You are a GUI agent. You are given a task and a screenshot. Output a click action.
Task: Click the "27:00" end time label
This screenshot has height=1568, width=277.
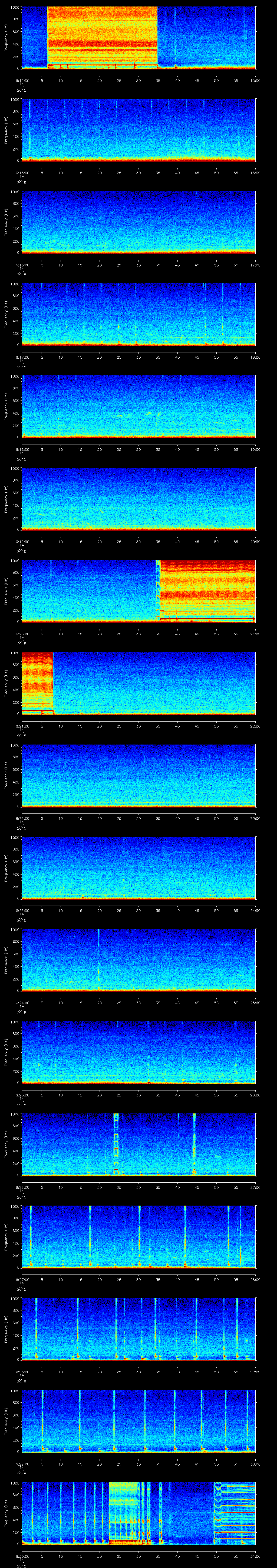click(x=255, y=1187)
